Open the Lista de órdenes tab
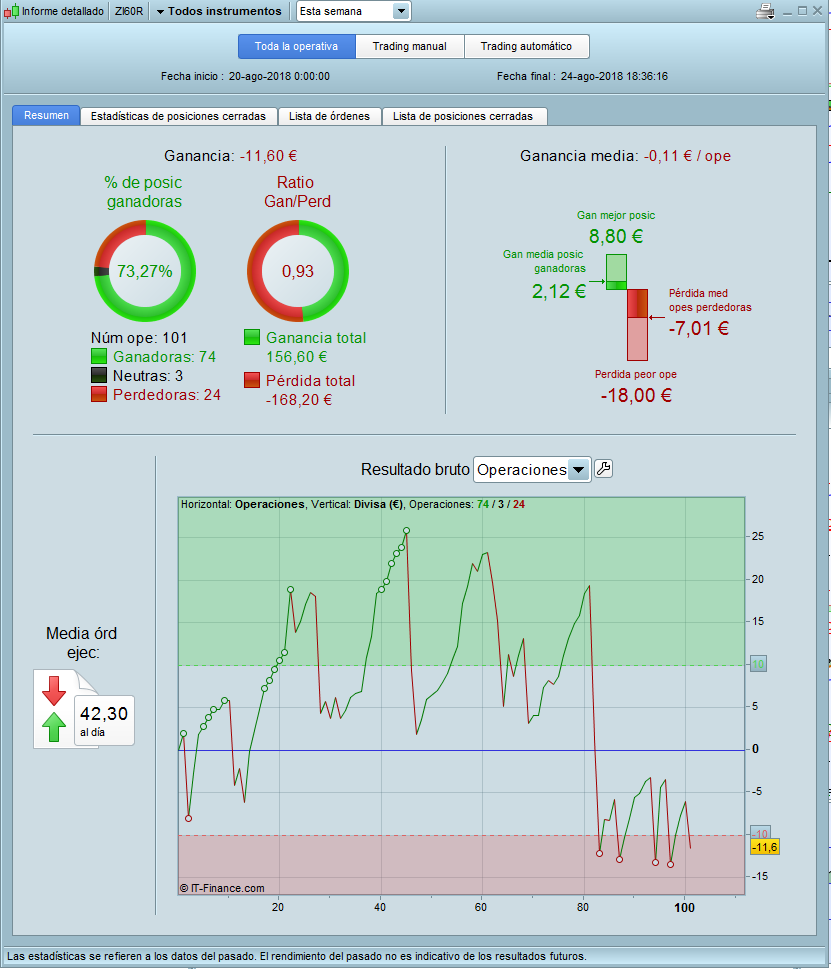Viewport: 831px width, 969px height. 329,116
